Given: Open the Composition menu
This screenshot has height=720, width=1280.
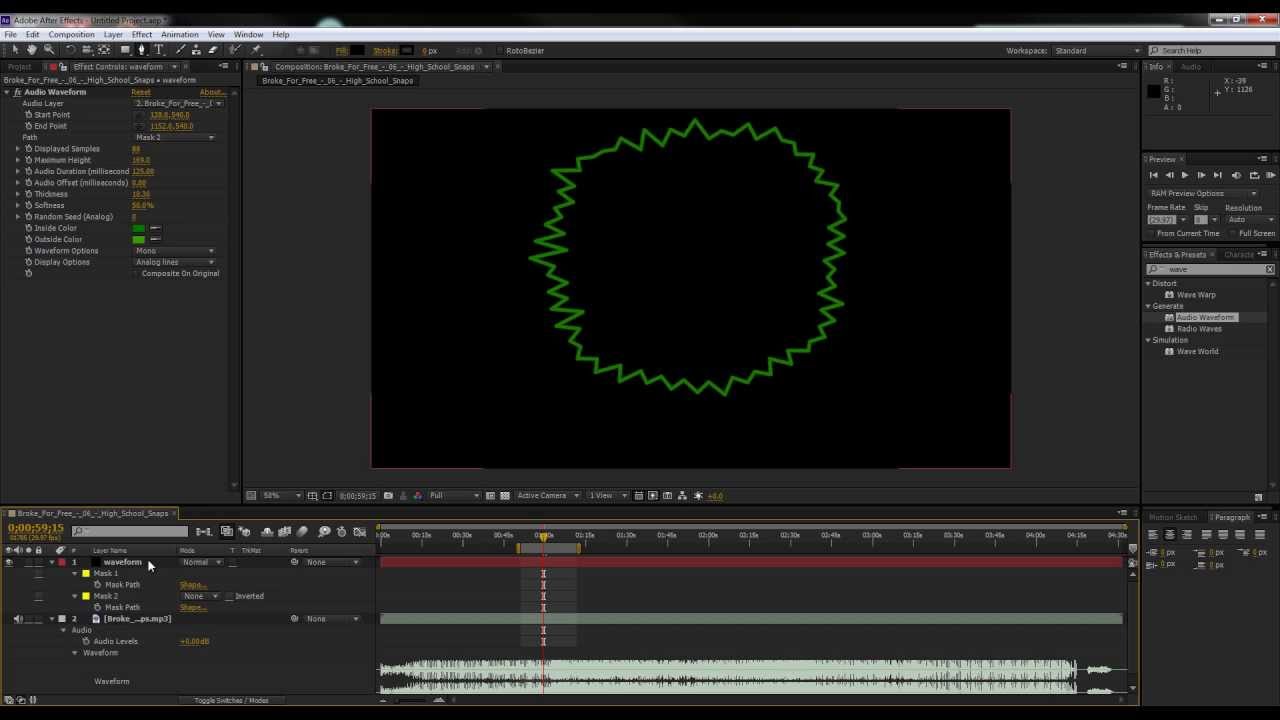Looking at the screenshot, I should pos(71,35).
